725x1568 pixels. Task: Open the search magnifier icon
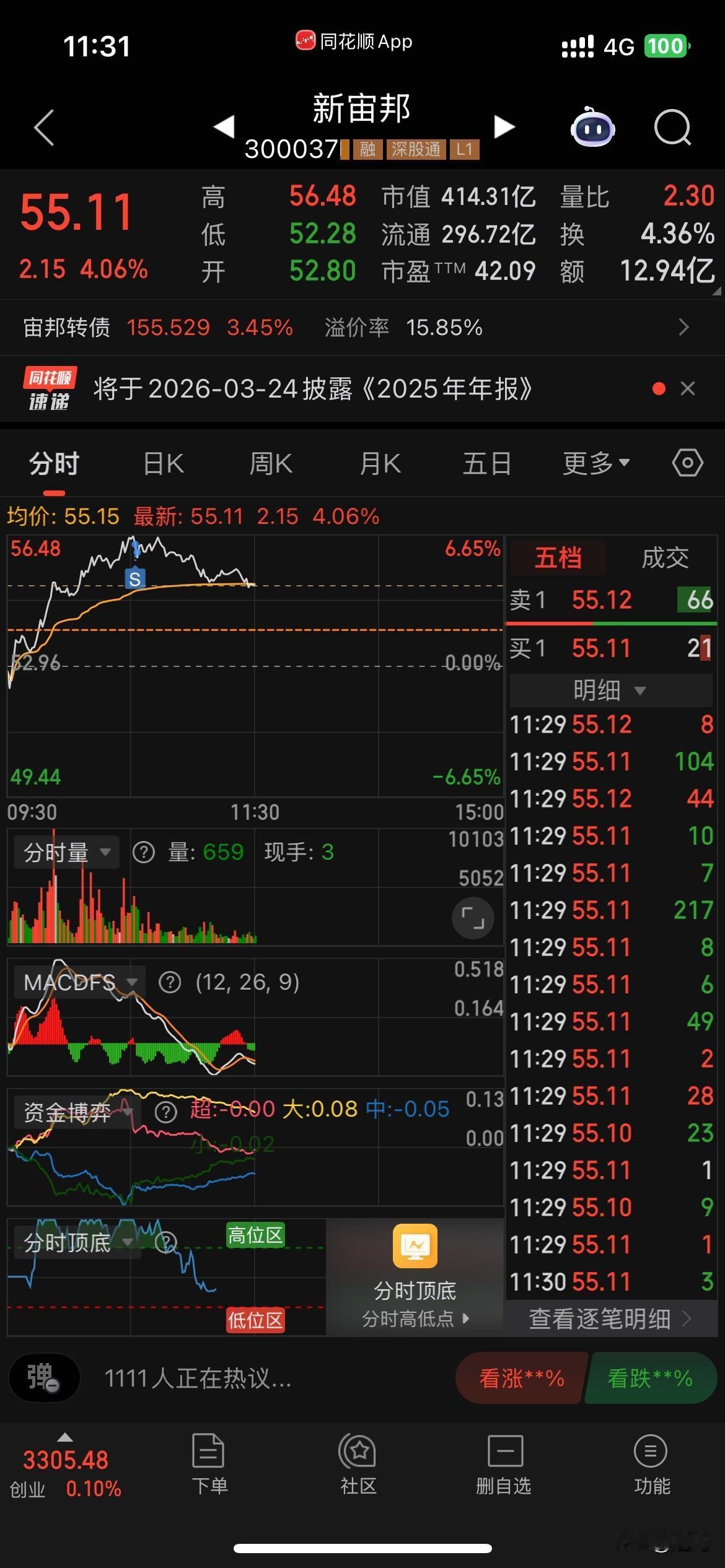pos(672,127)
